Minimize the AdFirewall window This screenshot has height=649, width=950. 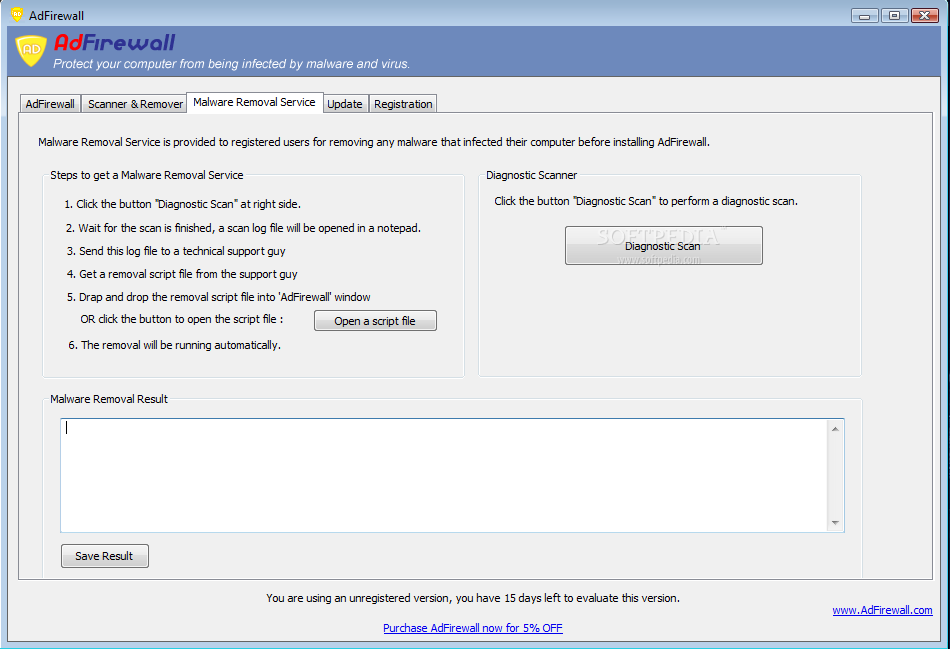(x=865, y=16)
